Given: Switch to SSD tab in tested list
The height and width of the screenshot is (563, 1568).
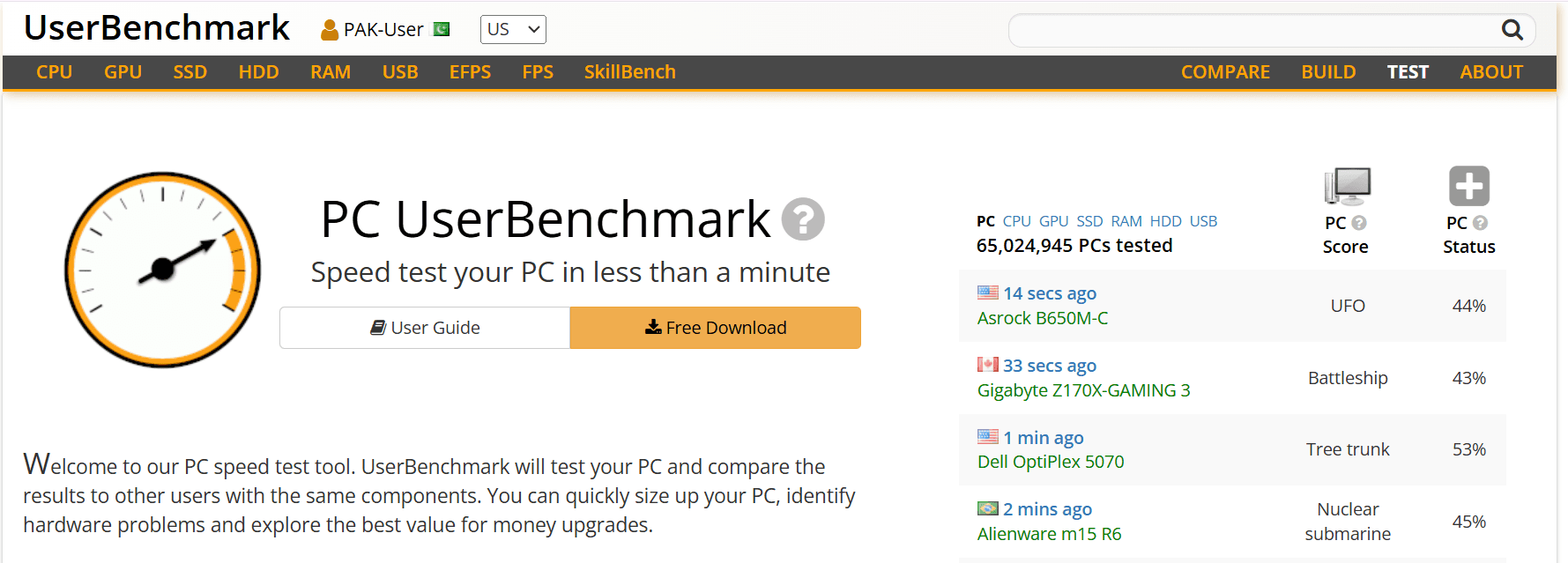Looking at the screenshot, I should coord(1089,221).
